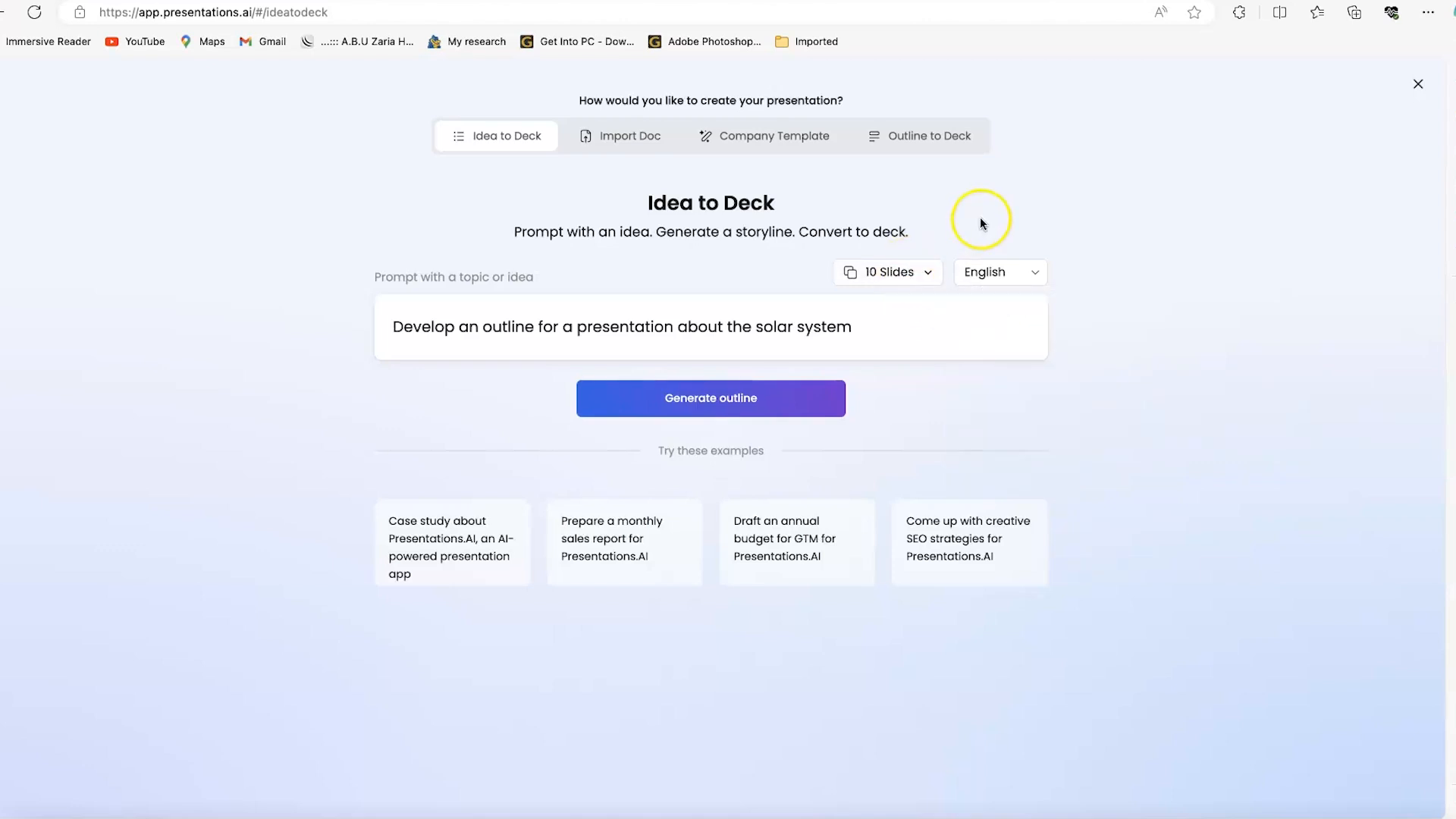Click the Generate outline button
The width and height of the screenshot is (1456, 819).
coord(711,398)
